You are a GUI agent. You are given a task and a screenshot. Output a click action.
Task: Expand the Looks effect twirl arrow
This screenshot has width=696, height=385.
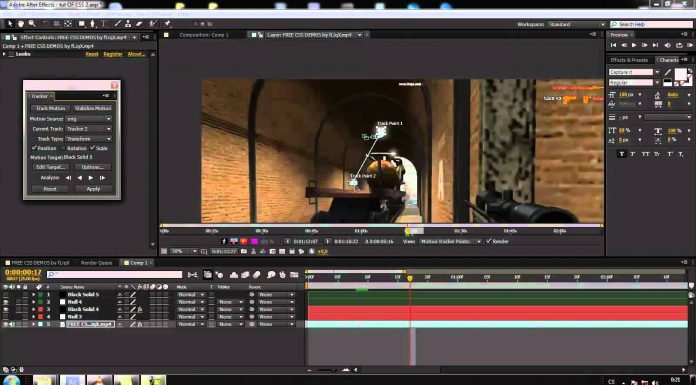coord(4,54)
